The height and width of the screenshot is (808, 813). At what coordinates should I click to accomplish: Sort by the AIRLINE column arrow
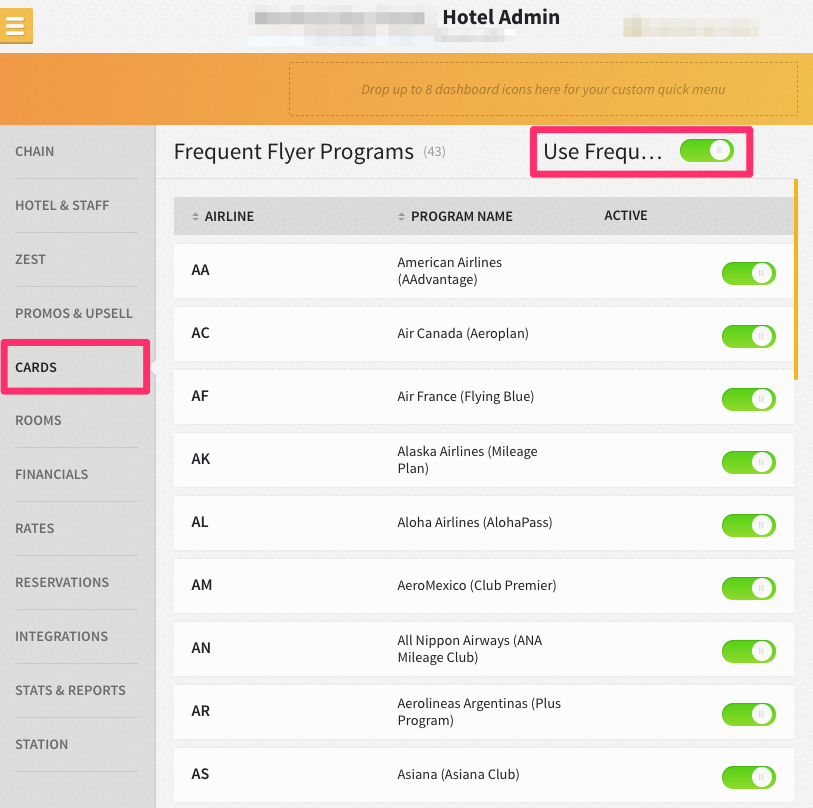[x=195, y=216]
